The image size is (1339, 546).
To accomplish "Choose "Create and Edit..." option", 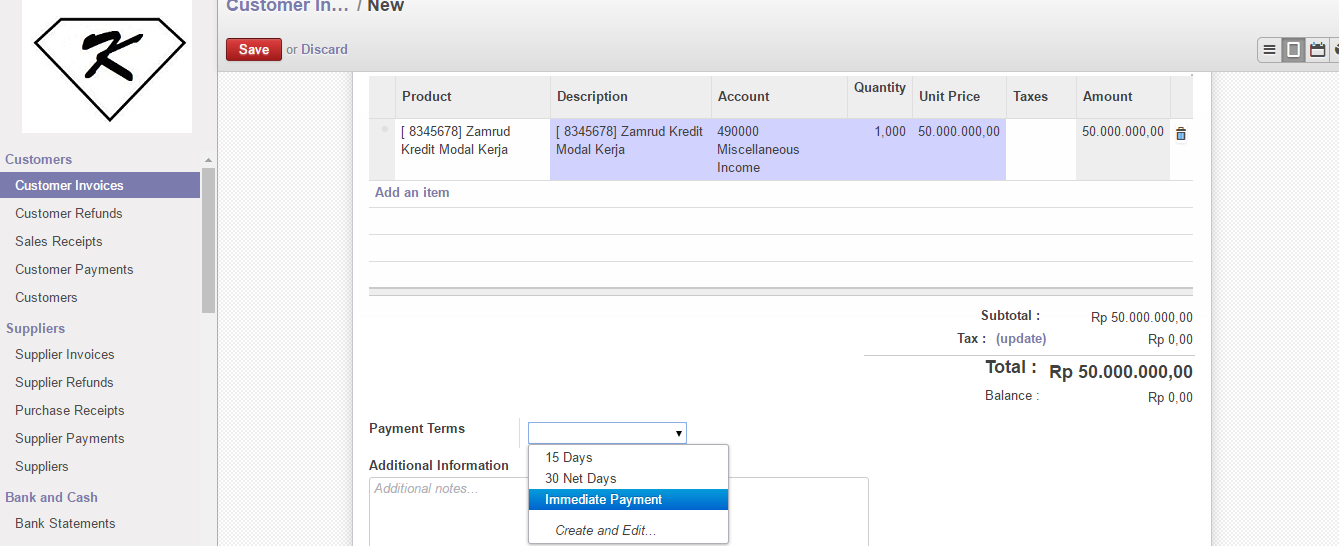I will coord(606,530).
